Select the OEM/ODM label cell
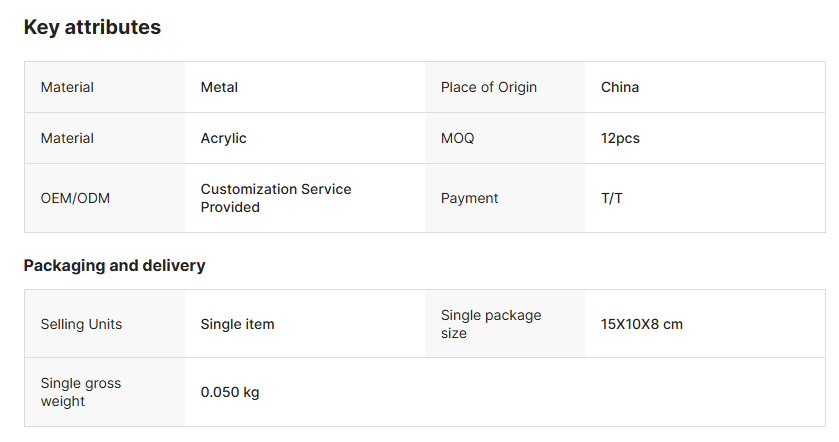Viewport: 839px width, 442px height. click(75, 198)
